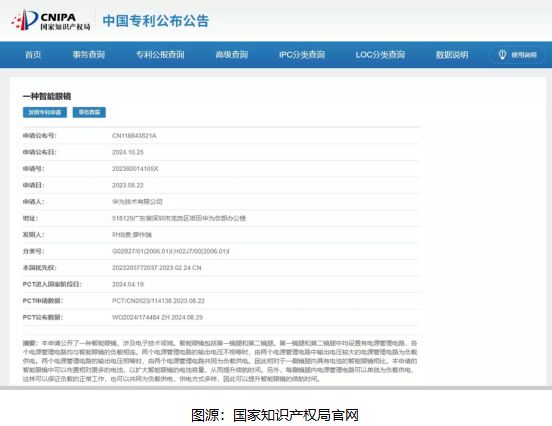Click the lightbulb icon beside 使用说明
The image size is (552, 426).
click(502, 55)
